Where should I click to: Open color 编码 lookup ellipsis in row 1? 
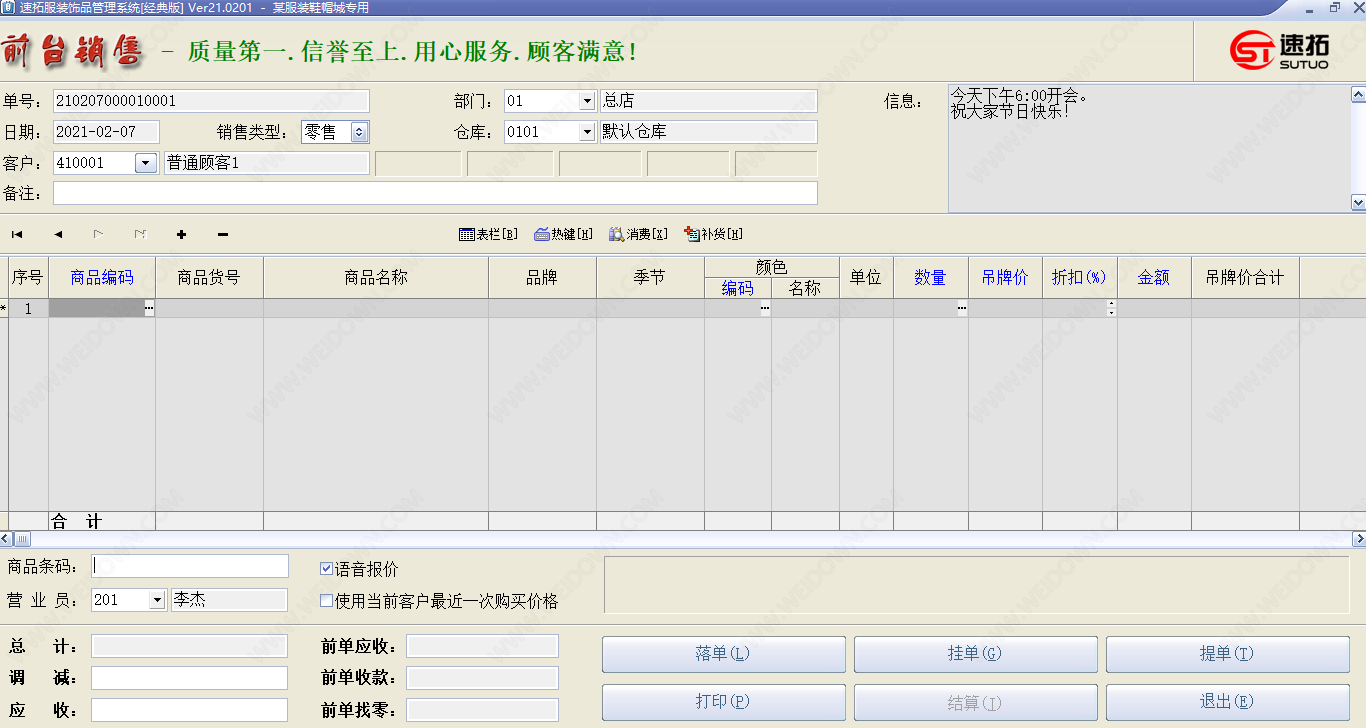765,309
